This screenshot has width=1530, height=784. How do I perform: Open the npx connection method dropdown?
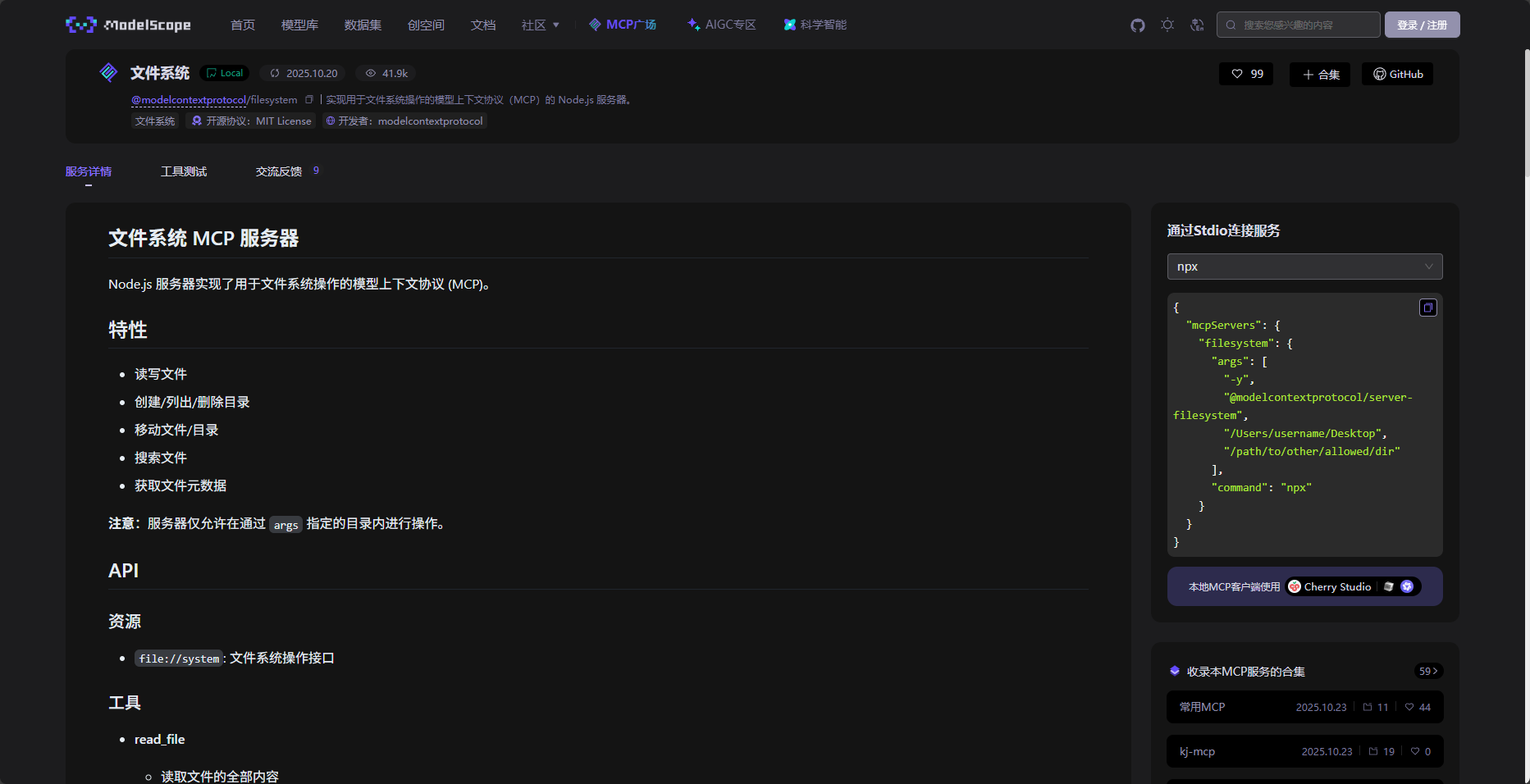coord(1304,267)
